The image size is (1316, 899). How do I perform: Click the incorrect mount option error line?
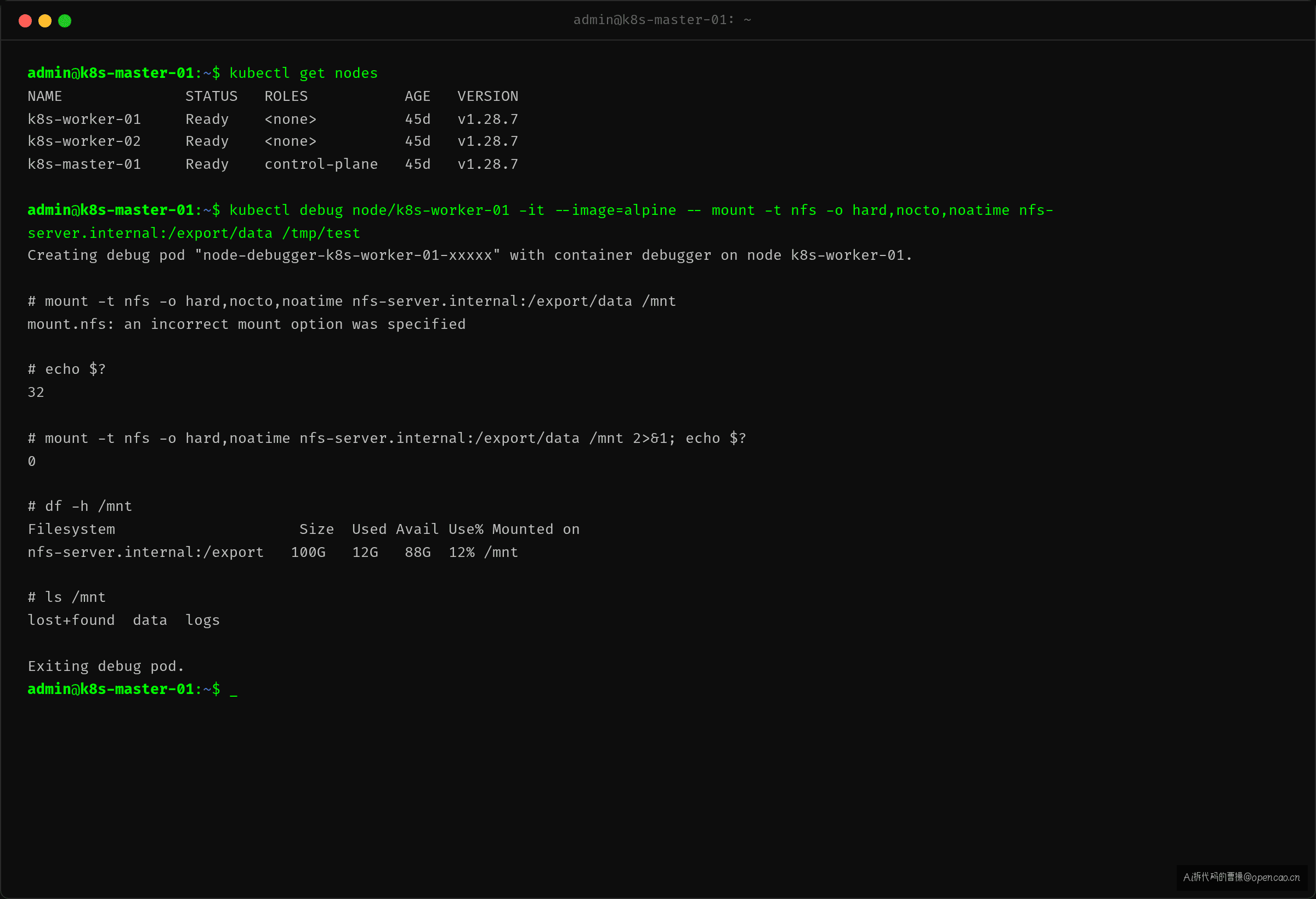pyautogui.click(x=246, y=324)
